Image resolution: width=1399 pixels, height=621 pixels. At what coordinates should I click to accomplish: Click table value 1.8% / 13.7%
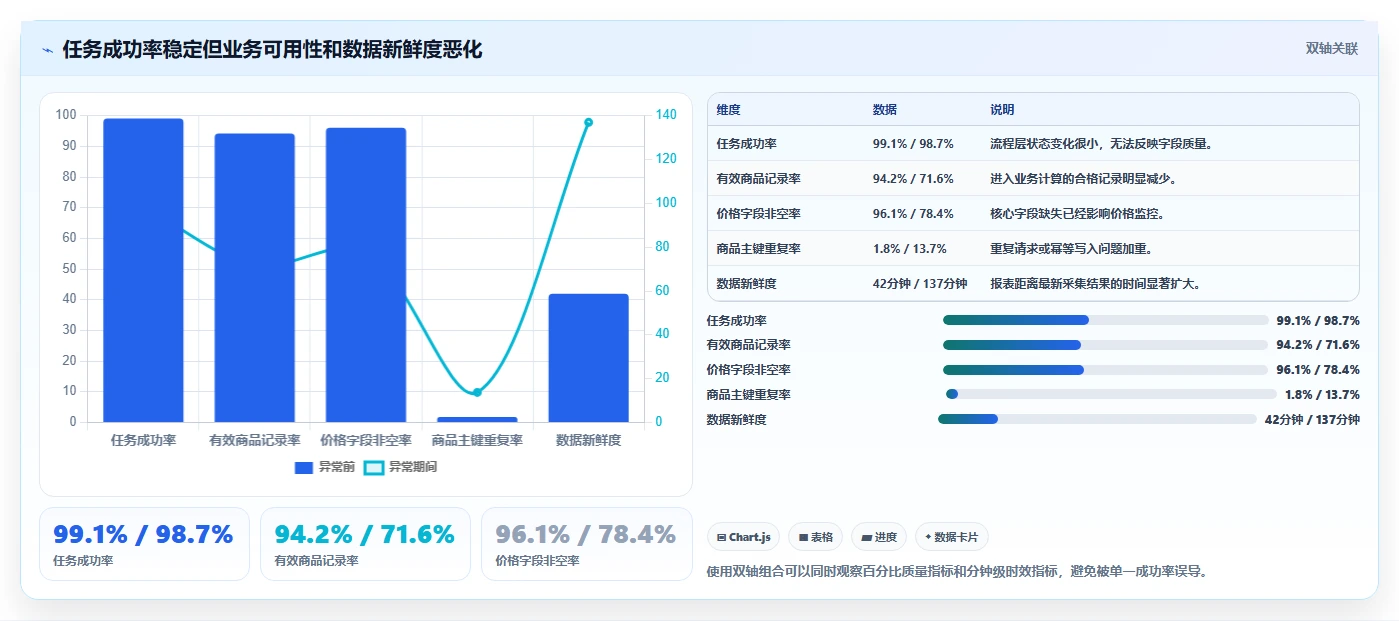(909, 249)
